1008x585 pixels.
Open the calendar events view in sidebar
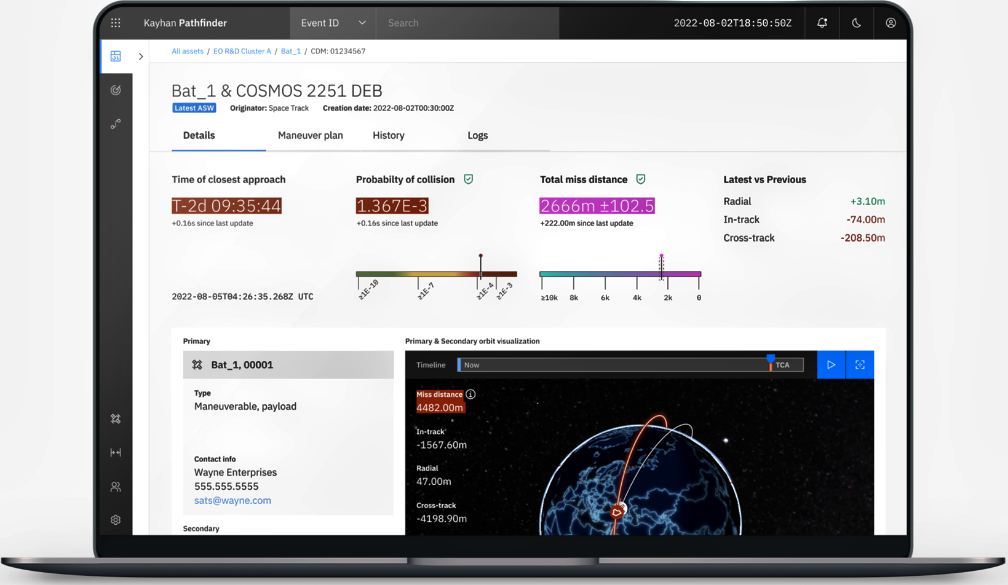click(x=116, y=56)
